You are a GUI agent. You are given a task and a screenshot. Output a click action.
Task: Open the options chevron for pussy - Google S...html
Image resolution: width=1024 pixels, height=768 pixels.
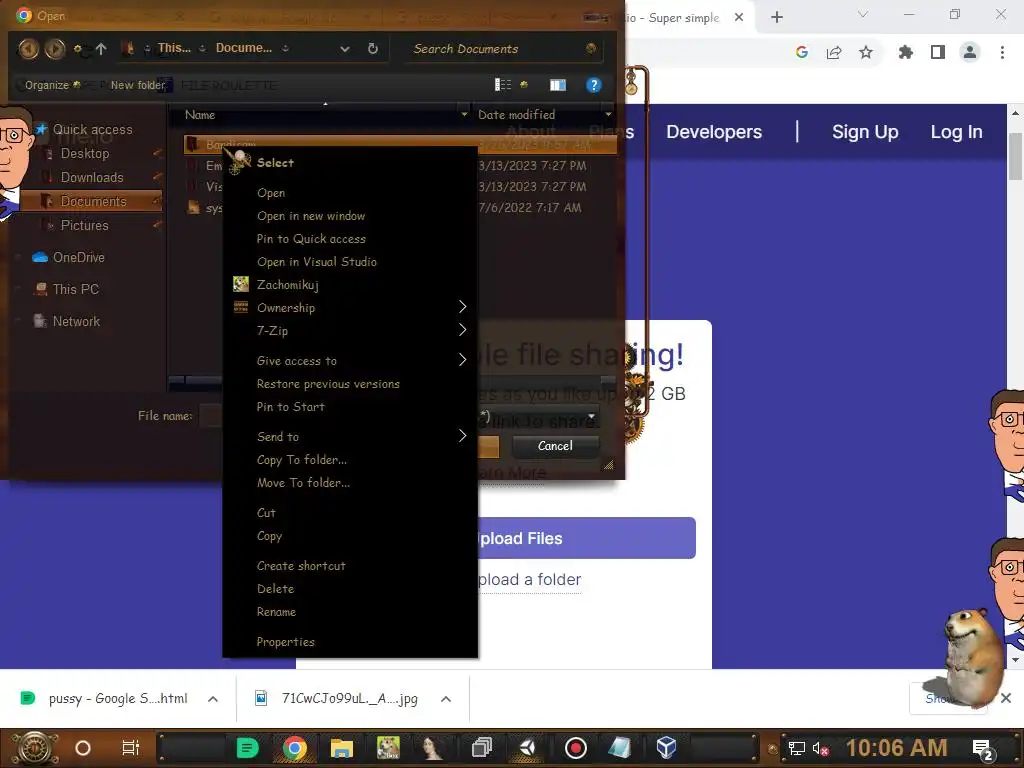(x=213, y=699)
